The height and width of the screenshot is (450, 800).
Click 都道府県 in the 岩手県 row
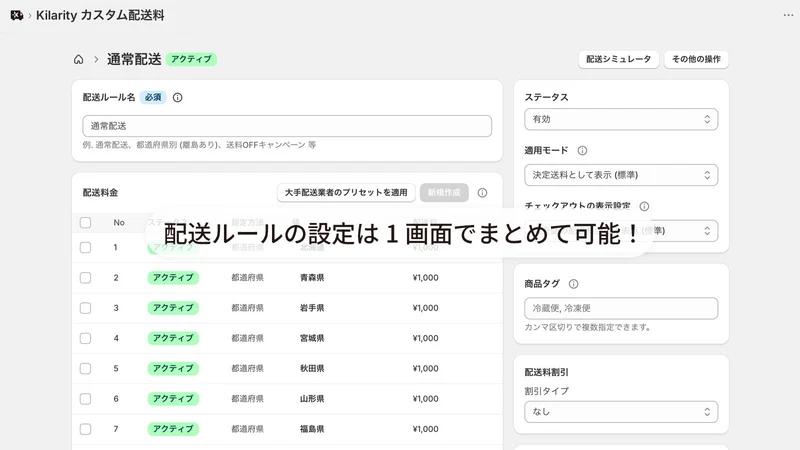point(247,308)
